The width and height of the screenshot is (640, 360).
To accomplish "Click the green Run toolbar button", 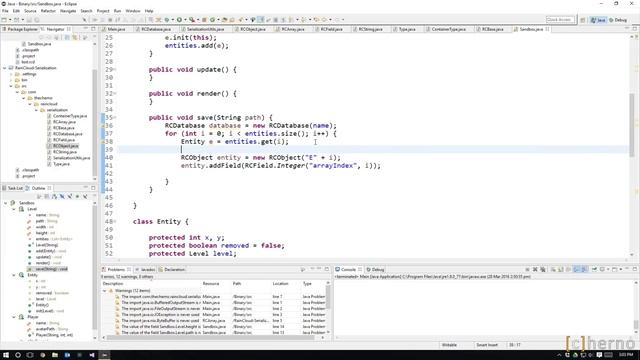I will pos(179,20).
